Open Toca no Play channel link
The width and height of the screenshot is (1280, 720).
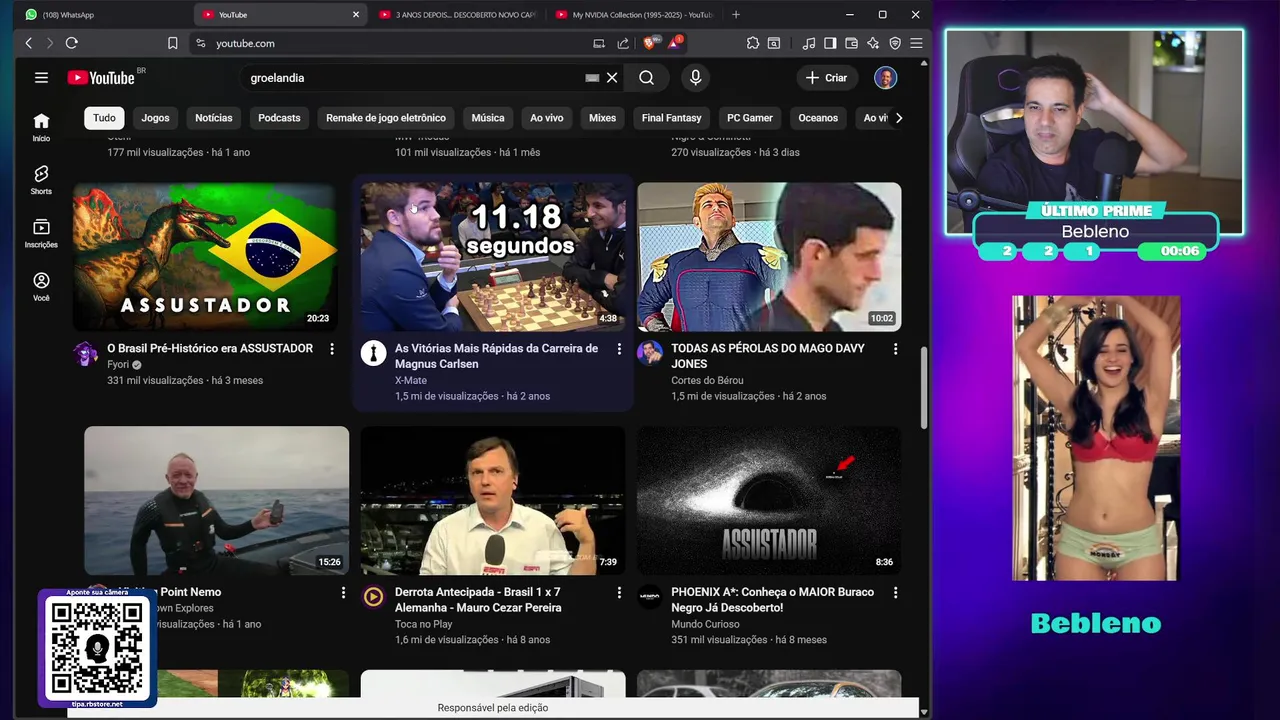[423, 624]
